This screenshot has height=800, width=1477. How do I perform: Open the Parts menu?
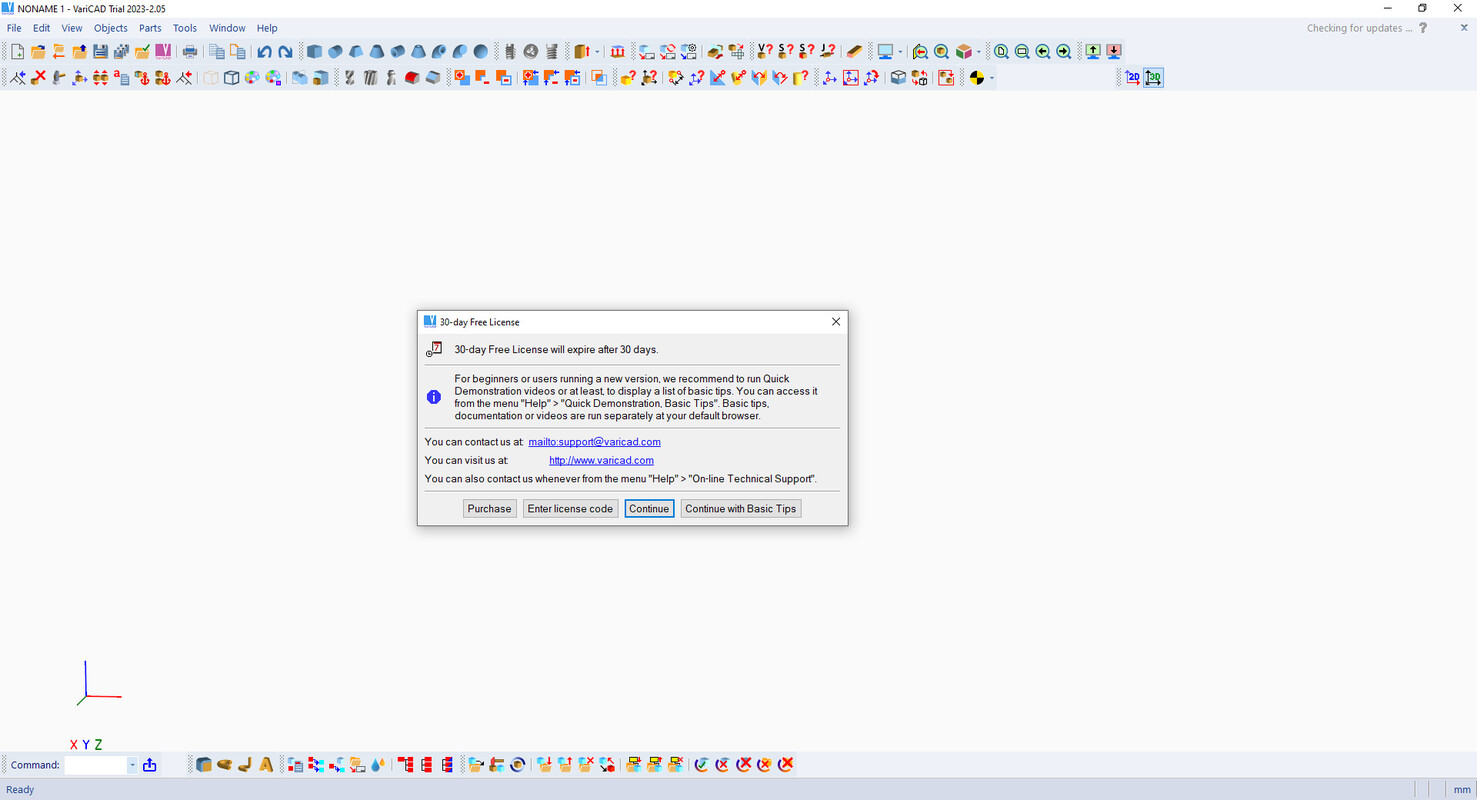[150, 28]
